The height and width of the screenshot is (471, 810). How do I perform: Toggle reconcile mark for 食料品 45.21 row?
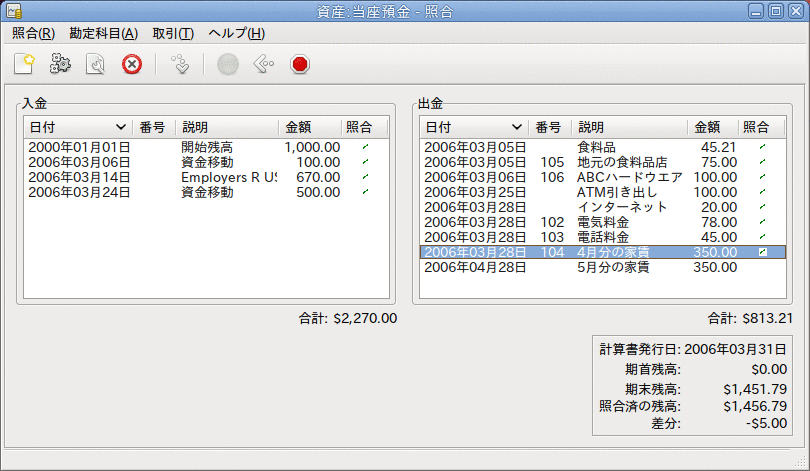tap(762, 147)
